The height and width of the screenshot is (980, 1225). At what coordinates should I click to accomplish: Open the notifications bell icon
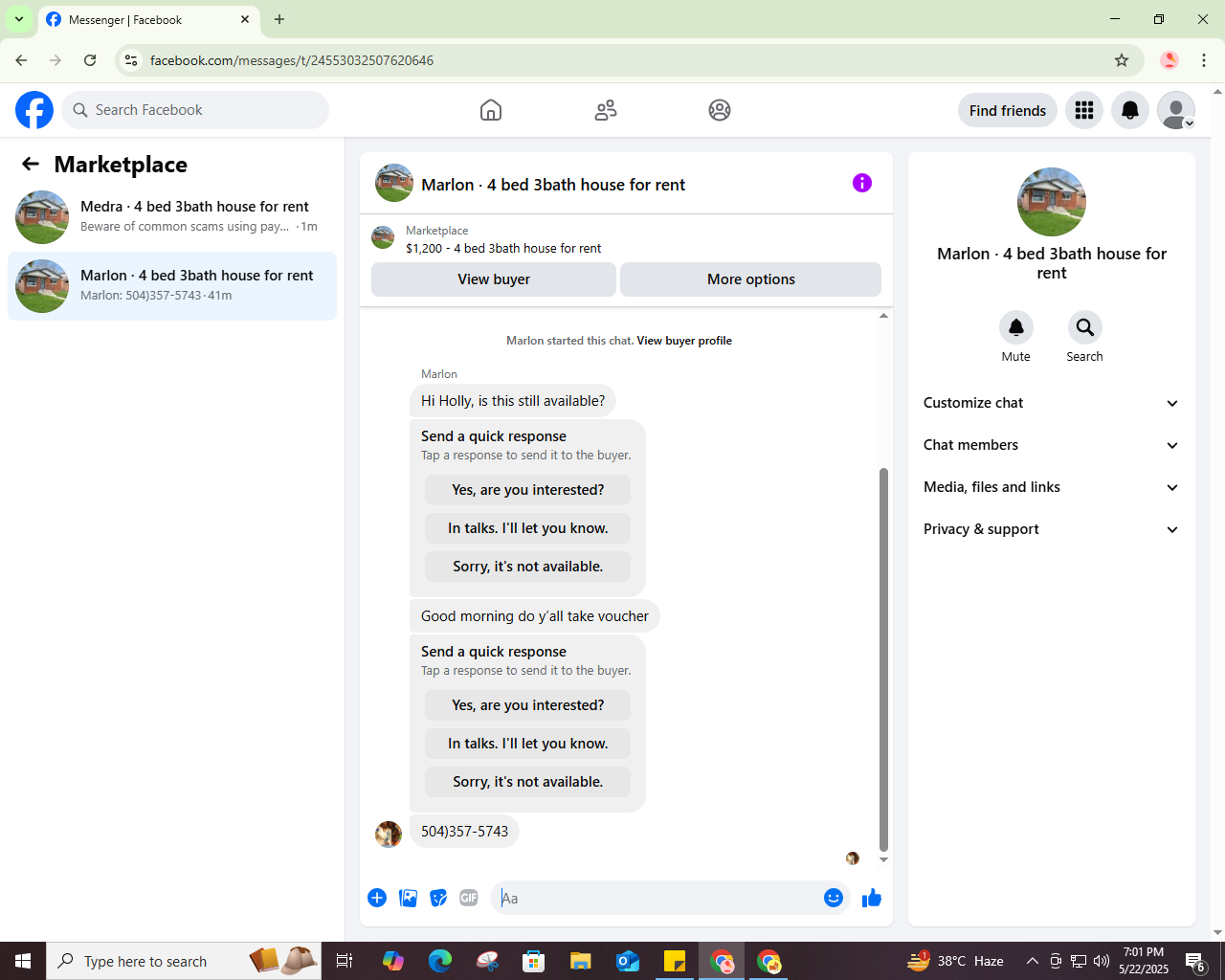point(1130,110)
